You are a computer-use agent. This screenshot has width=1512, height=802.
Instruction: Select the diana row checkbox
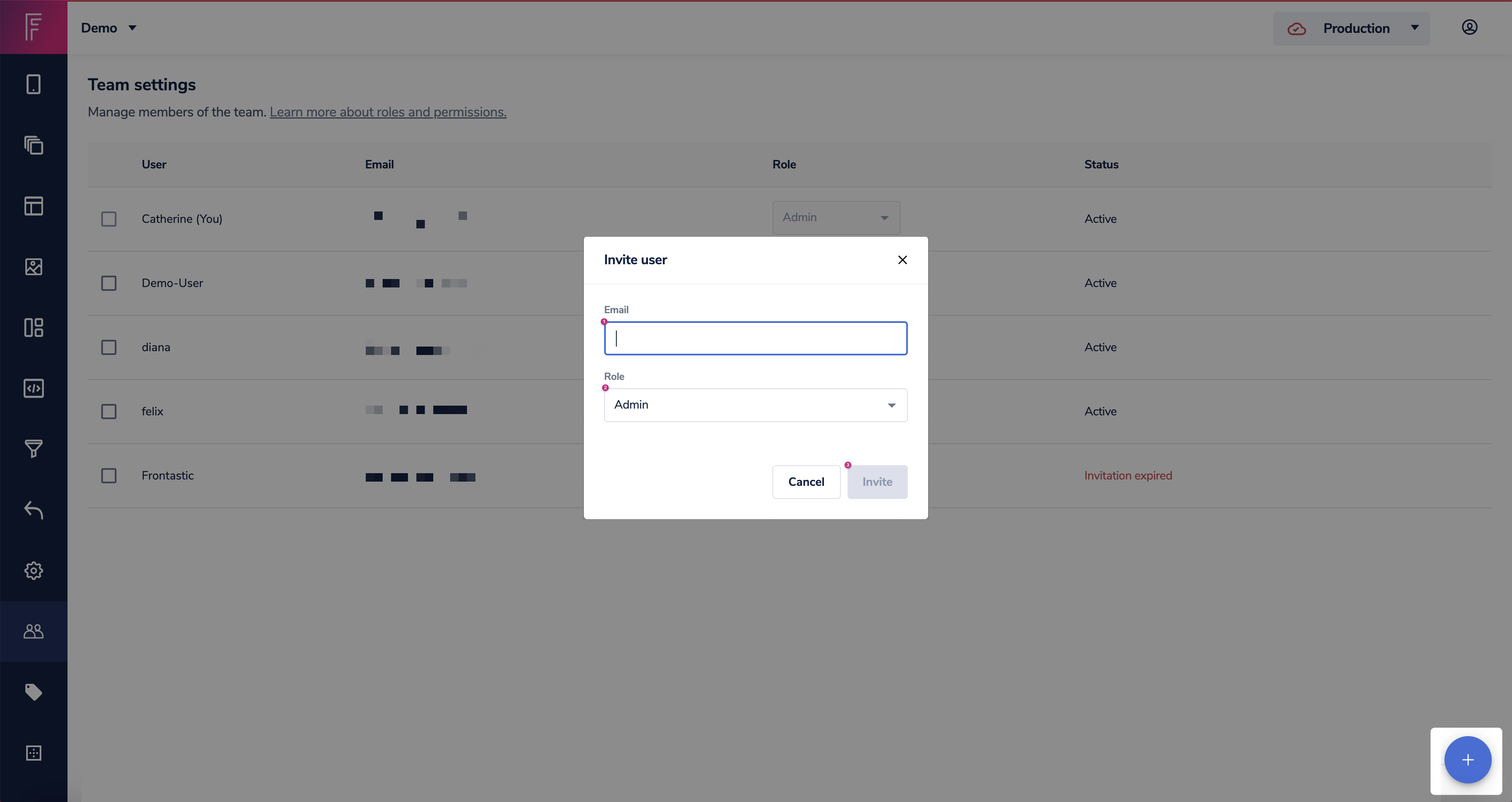(108, 347)
